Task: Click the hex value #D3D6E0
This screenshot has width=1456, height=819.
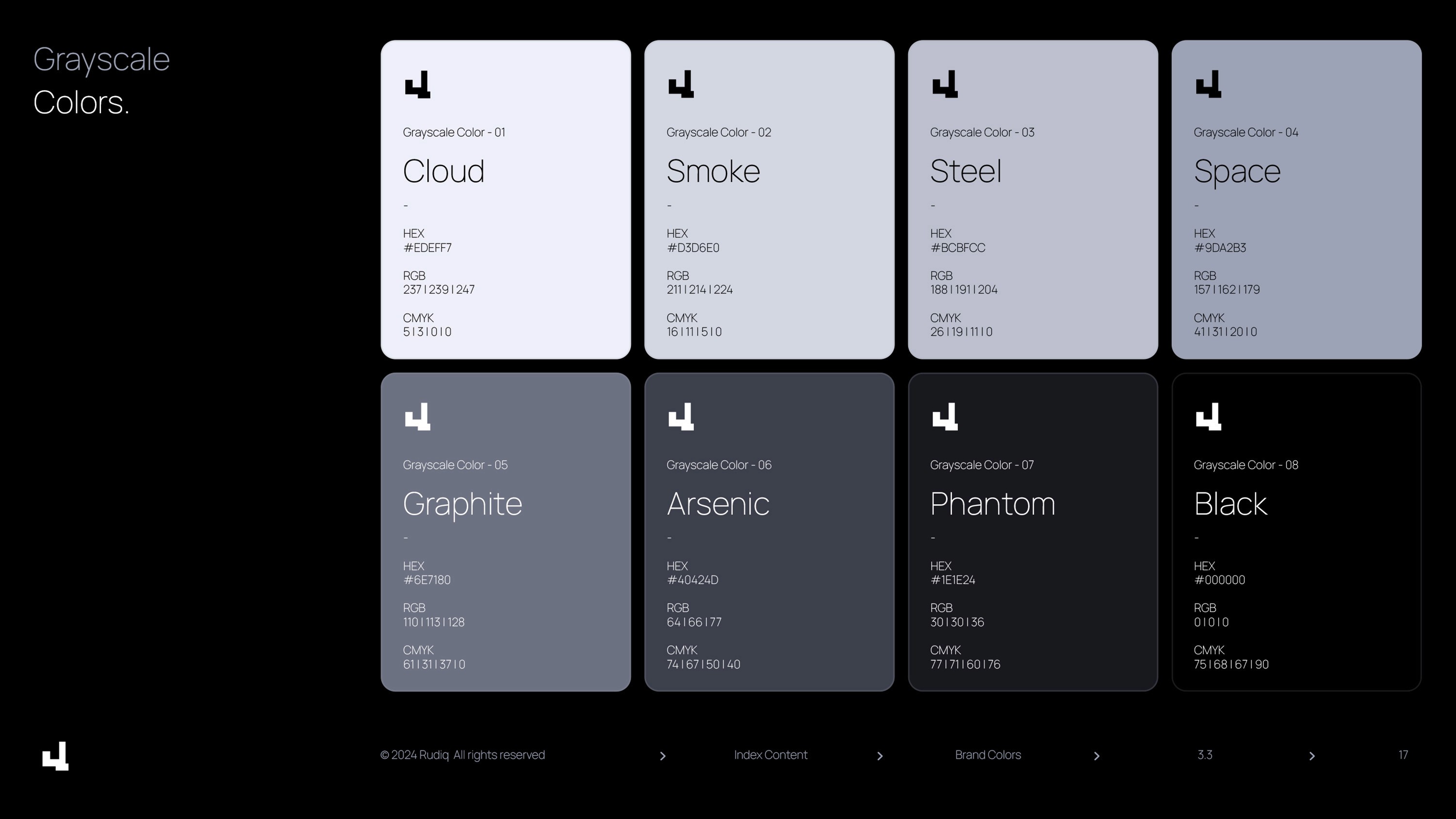Action: coord(693,248)
